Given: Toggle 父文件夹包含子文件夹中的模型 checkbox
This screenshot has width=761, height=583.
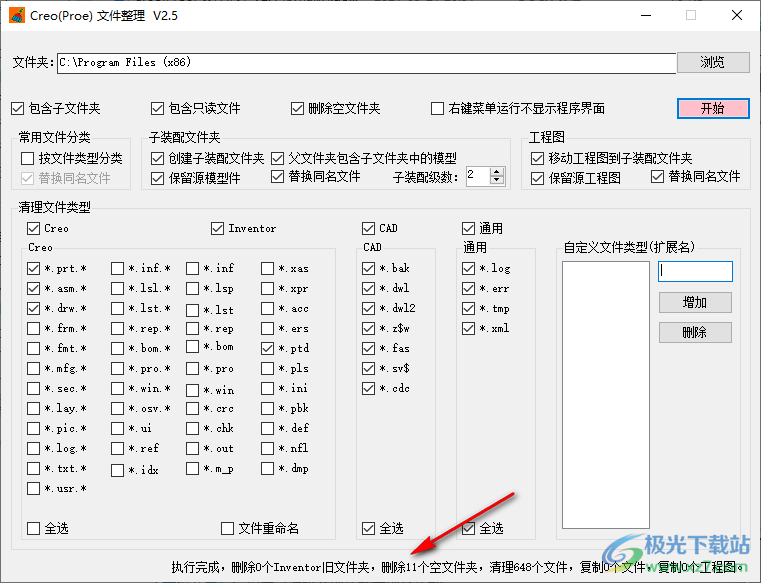Looking at the screenshot, I should pos(278,158).
